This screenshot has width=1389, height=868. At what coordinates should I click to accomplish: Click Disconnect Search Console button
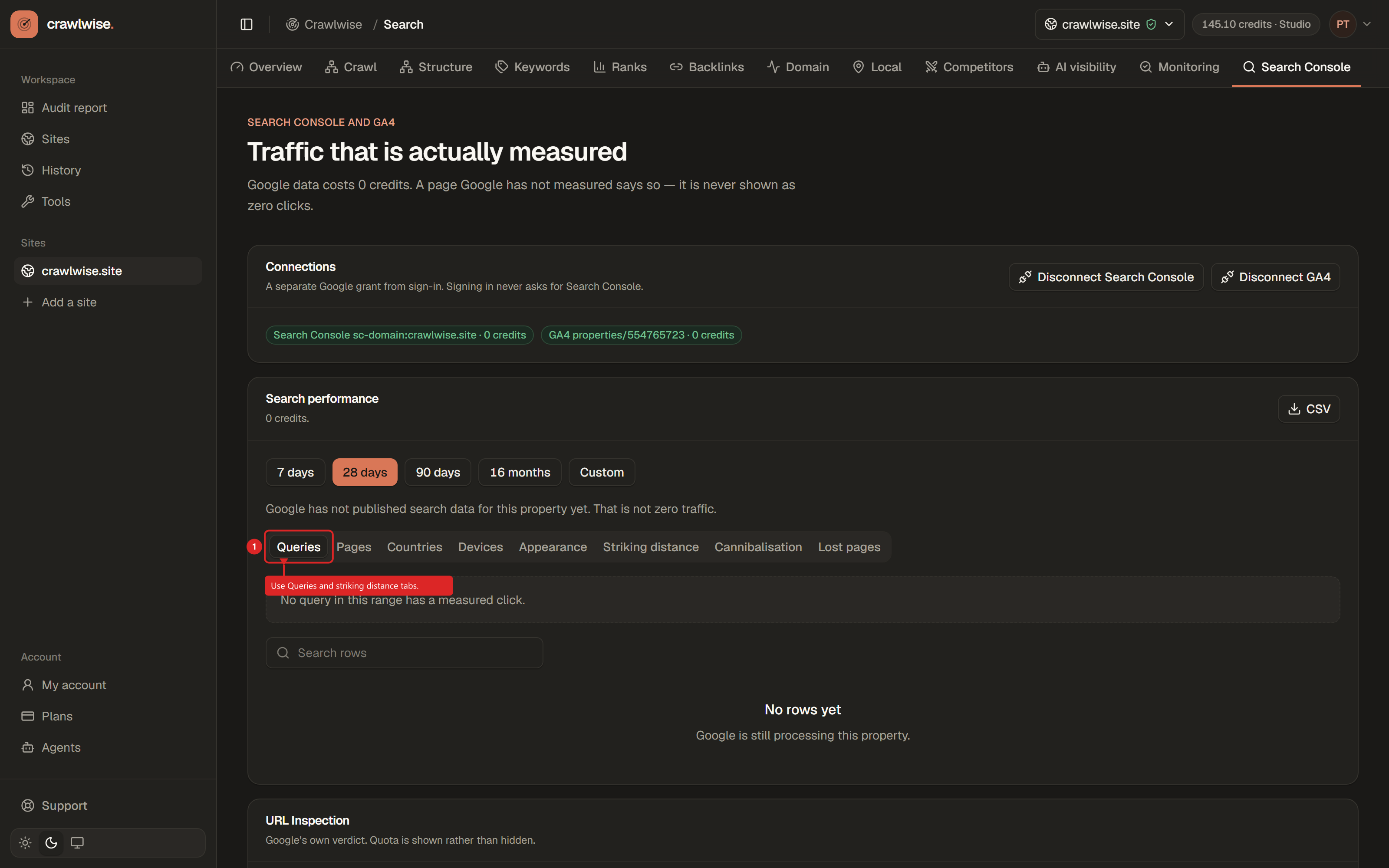click(1106, 277)
